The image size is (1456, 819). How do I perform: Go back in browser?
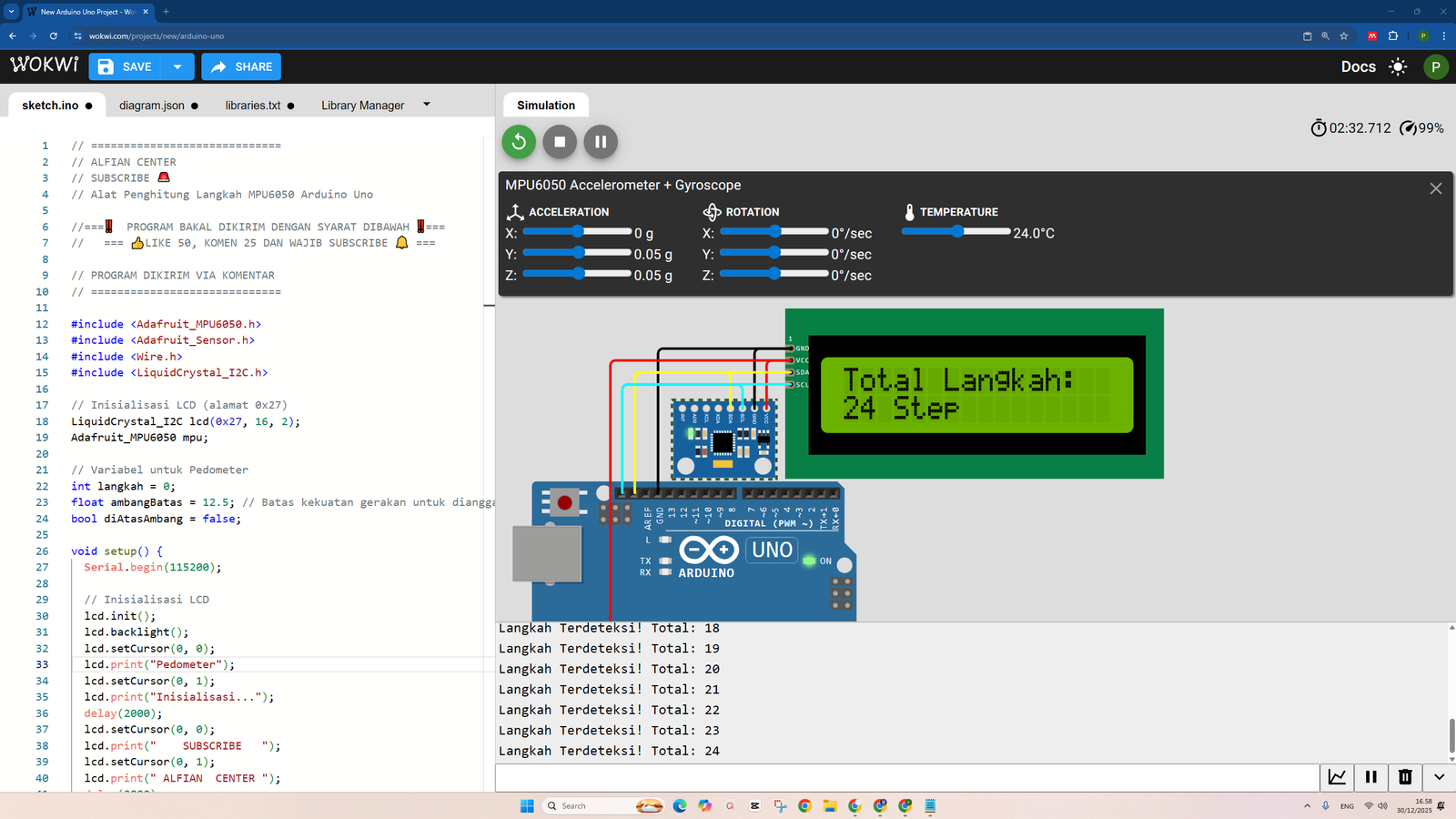point(13,36)
